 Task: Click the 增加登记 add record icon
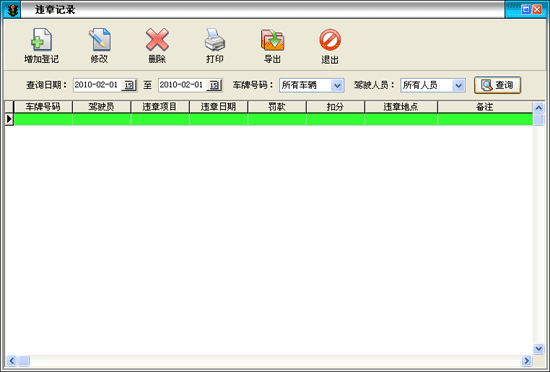41,39
